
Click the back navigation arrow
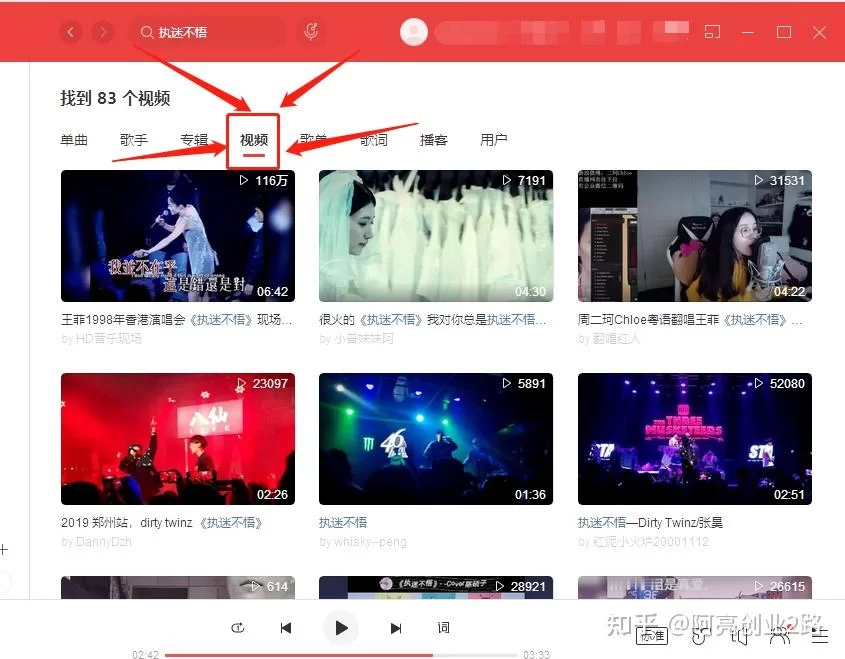(70, 33)
